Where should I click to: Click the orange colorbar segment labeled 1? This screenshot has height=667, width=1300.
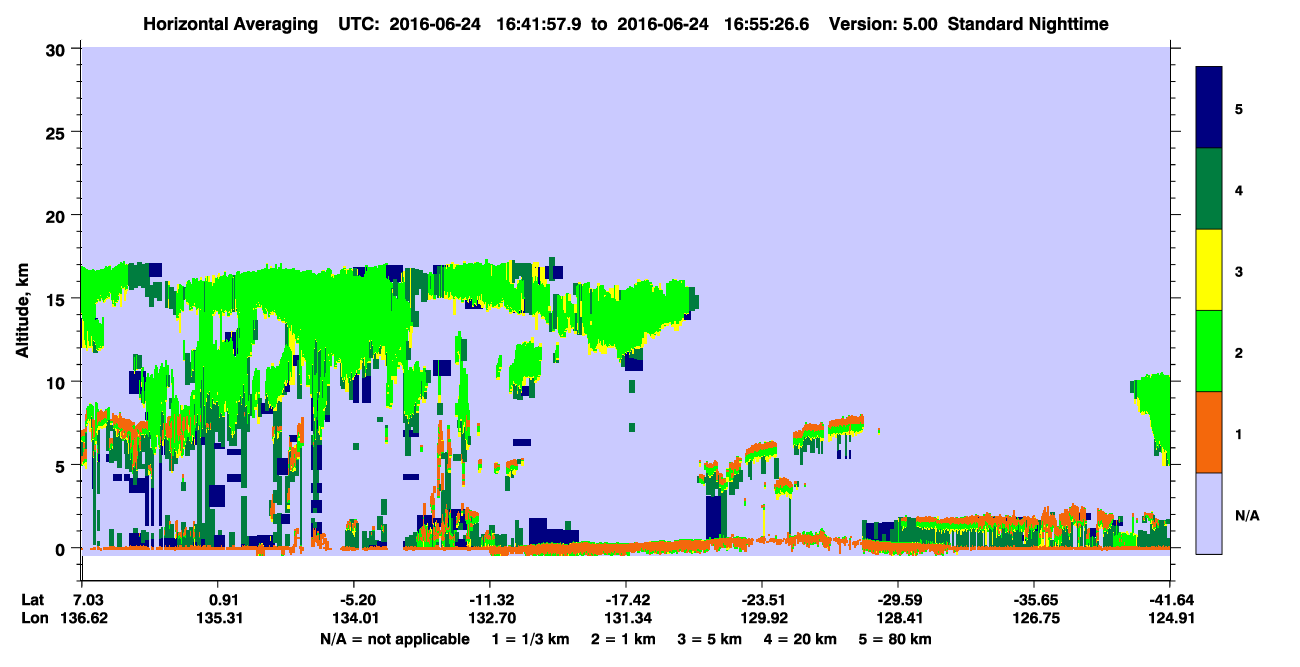click(x=1209, y=432)
